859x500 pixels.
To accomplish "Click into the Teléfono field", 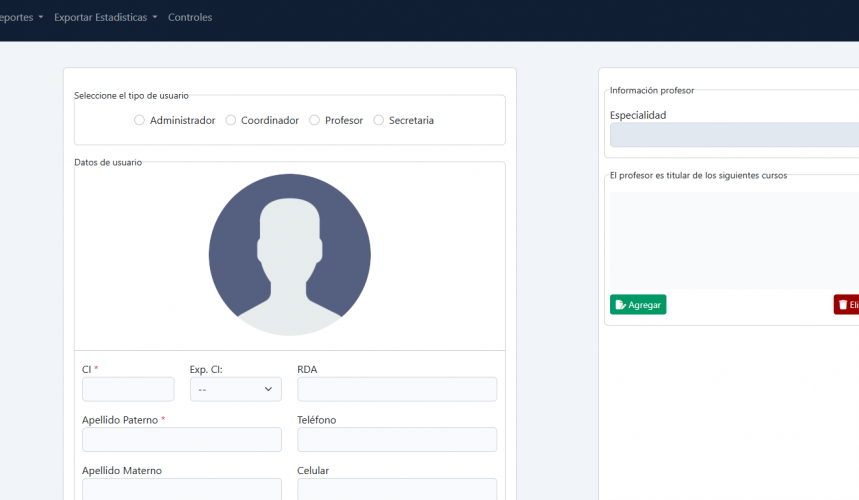I will click(x=397, y=440).
